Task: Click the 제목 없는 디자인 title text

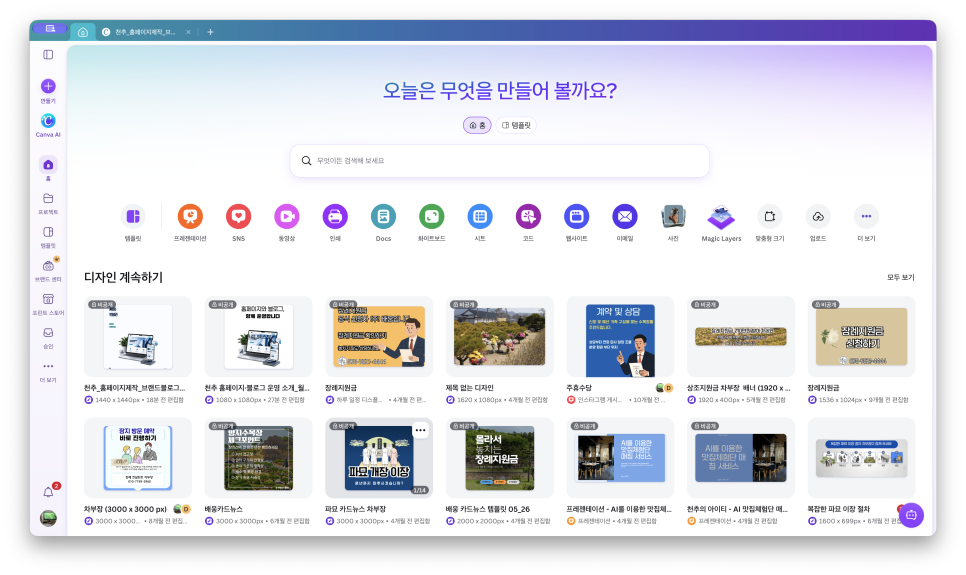Action: 469,388
